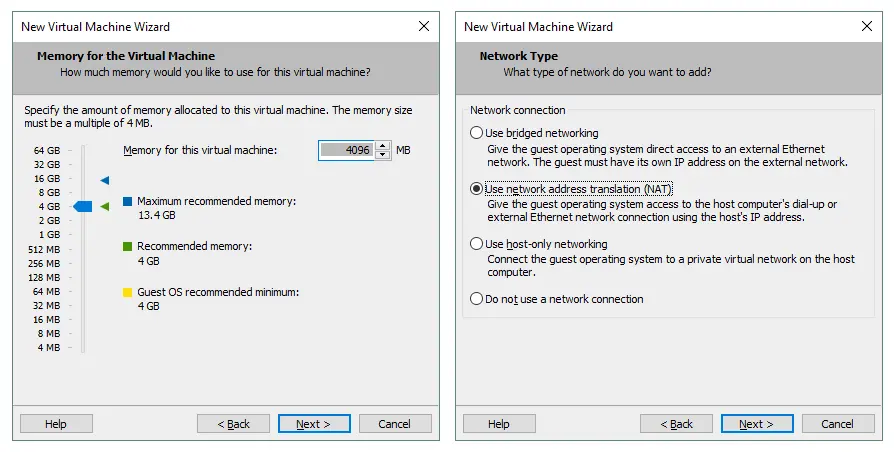Viewport: 894px width, 452px height.
Task: Open Help in the Network Type dialog
Action: [x=499, y=424]
